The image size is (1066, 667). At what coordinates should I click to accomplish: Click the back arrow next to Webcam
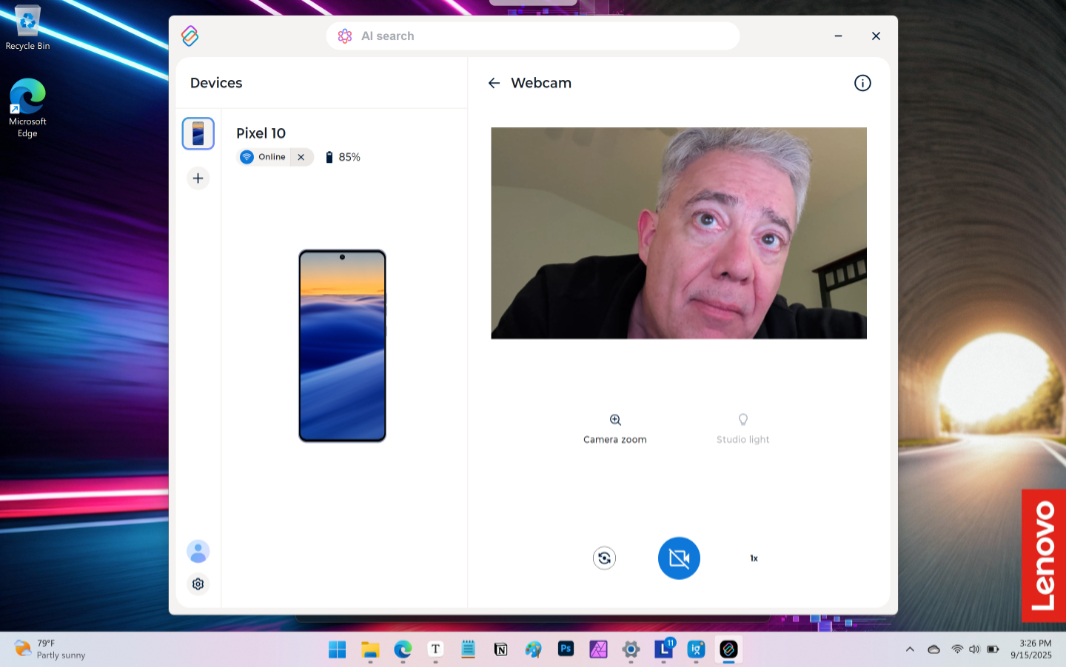[x=493, y=83]
